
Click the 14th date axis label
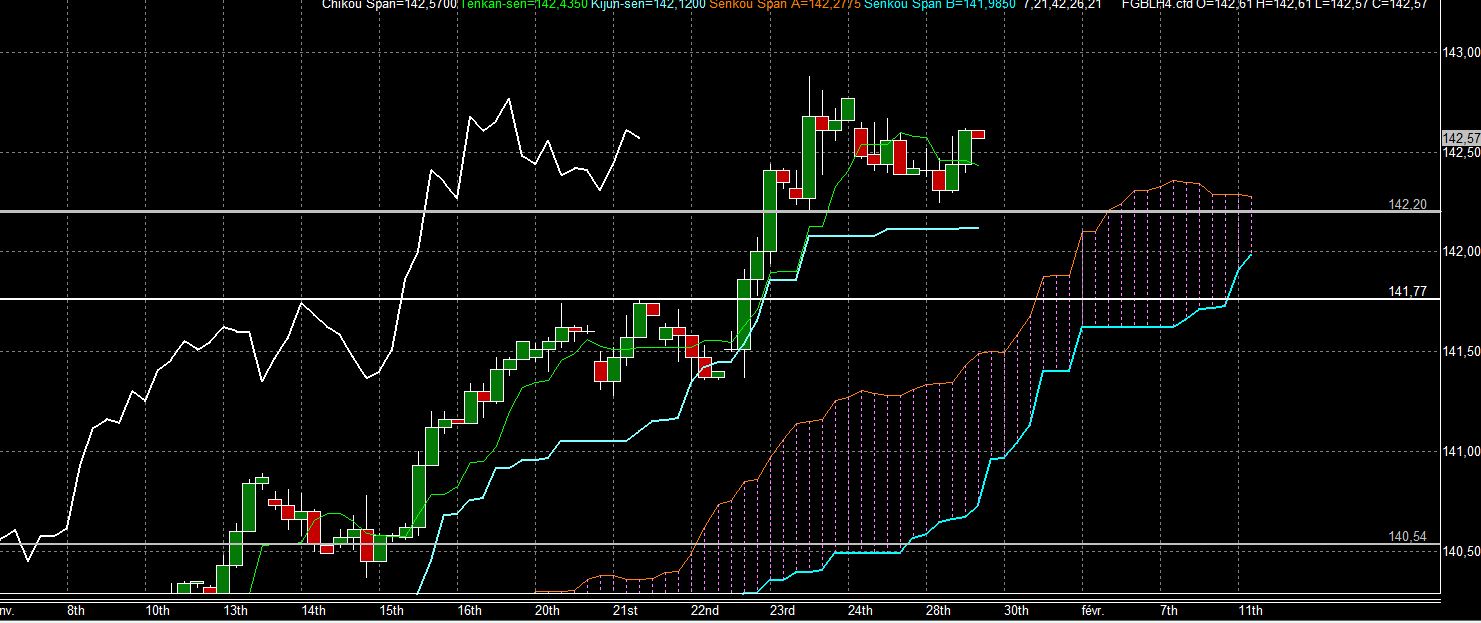(x=314, y=610)
